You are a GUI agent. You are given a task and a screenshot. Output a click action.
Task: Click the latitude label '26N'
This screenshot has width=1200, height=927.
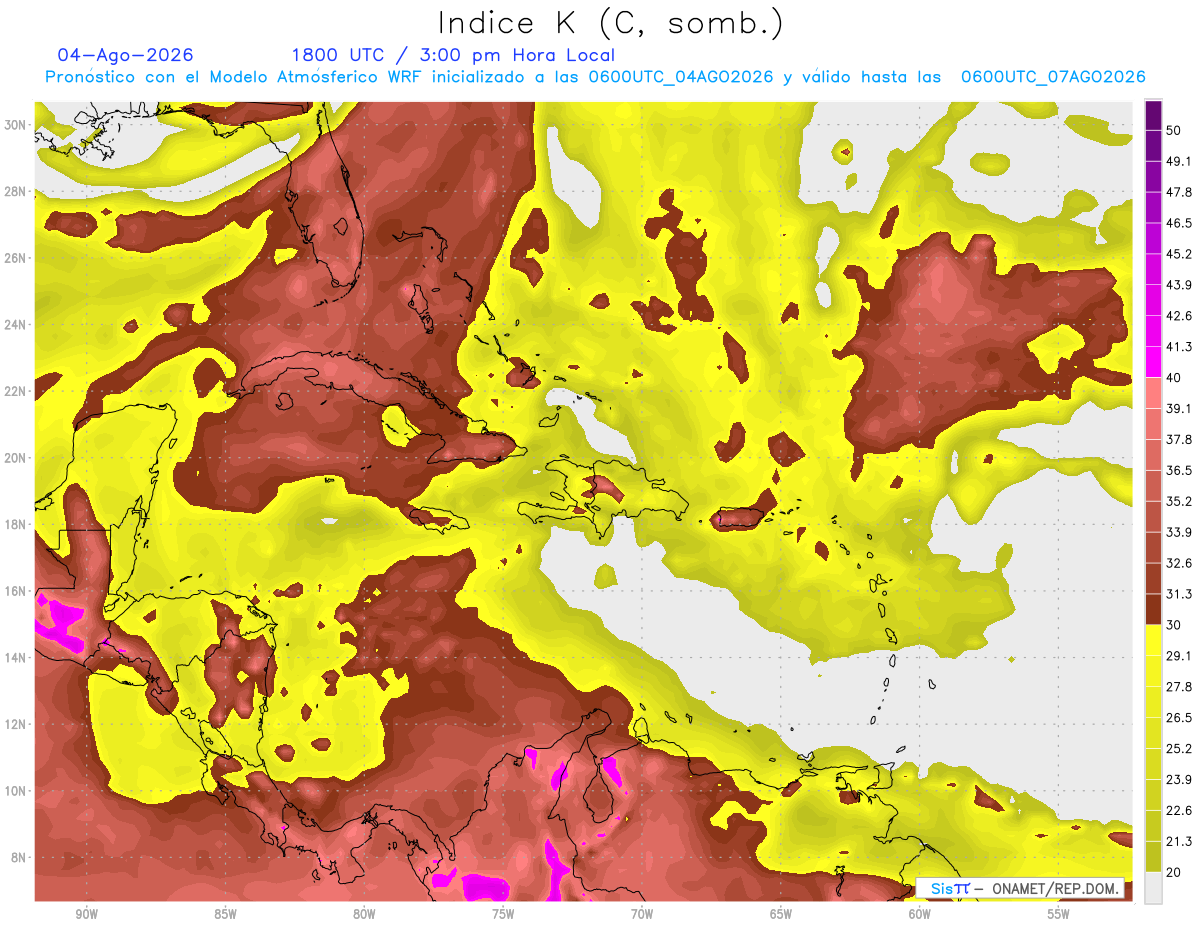pos(15,258)
